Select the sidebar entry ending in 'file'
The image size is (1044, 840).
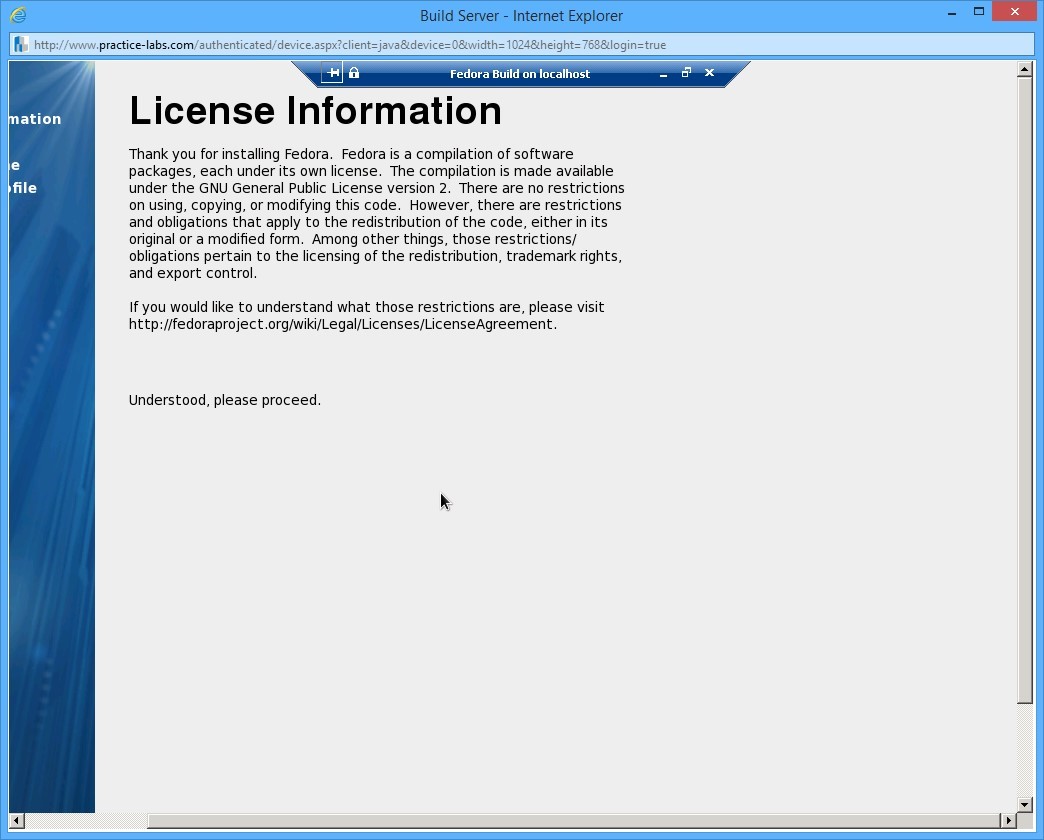[21, 187]
